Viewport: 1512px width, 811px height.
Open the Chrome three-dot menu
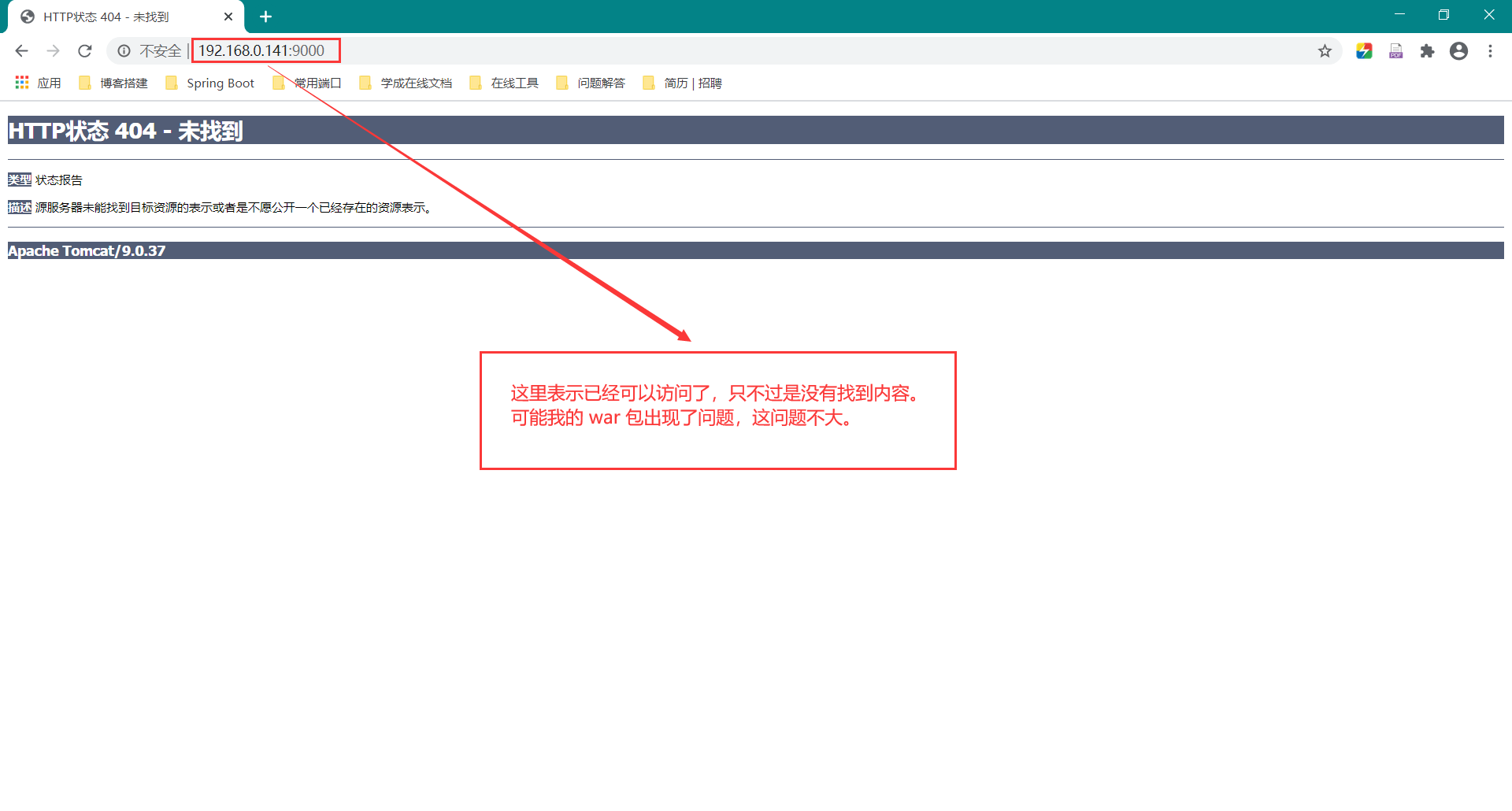pos(1490,51)
